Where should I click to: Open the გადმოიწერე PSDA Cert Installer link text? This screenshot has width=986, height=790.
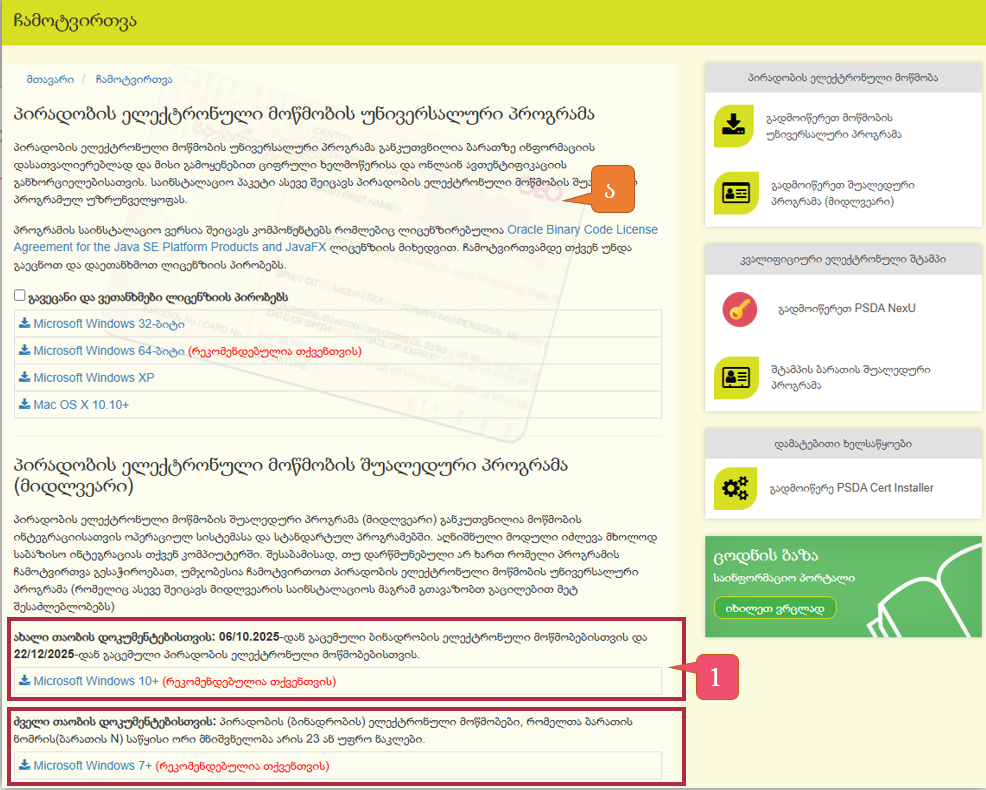[x=851, y=488]
